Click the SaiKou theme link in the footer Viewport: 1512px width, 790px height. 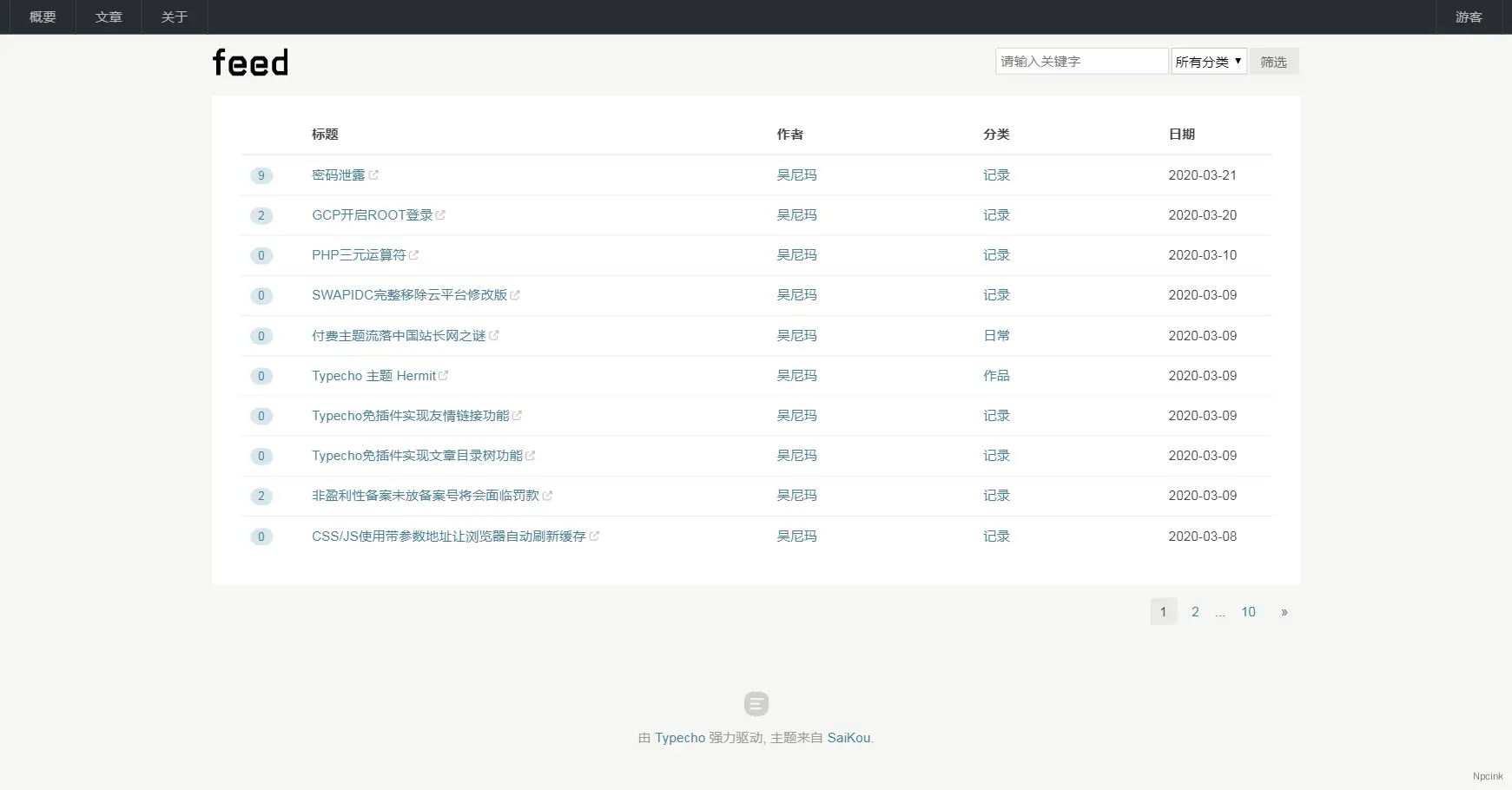pos(848,737)
